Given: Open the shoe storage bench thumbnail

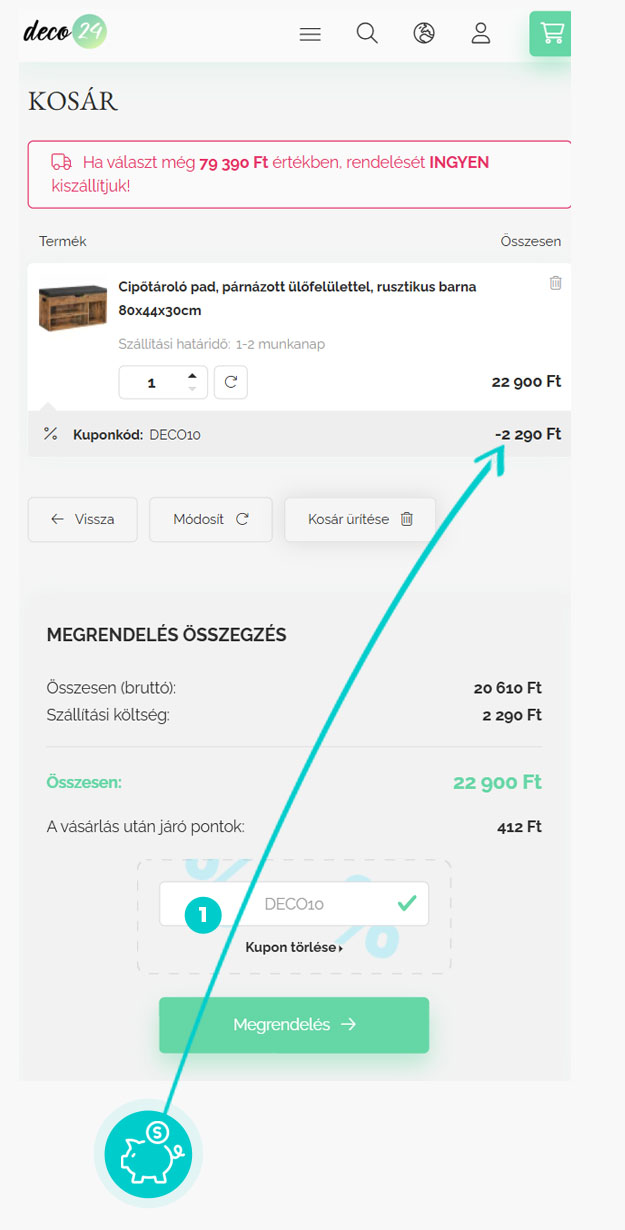Looking at the screenshot, I should 72,306.
